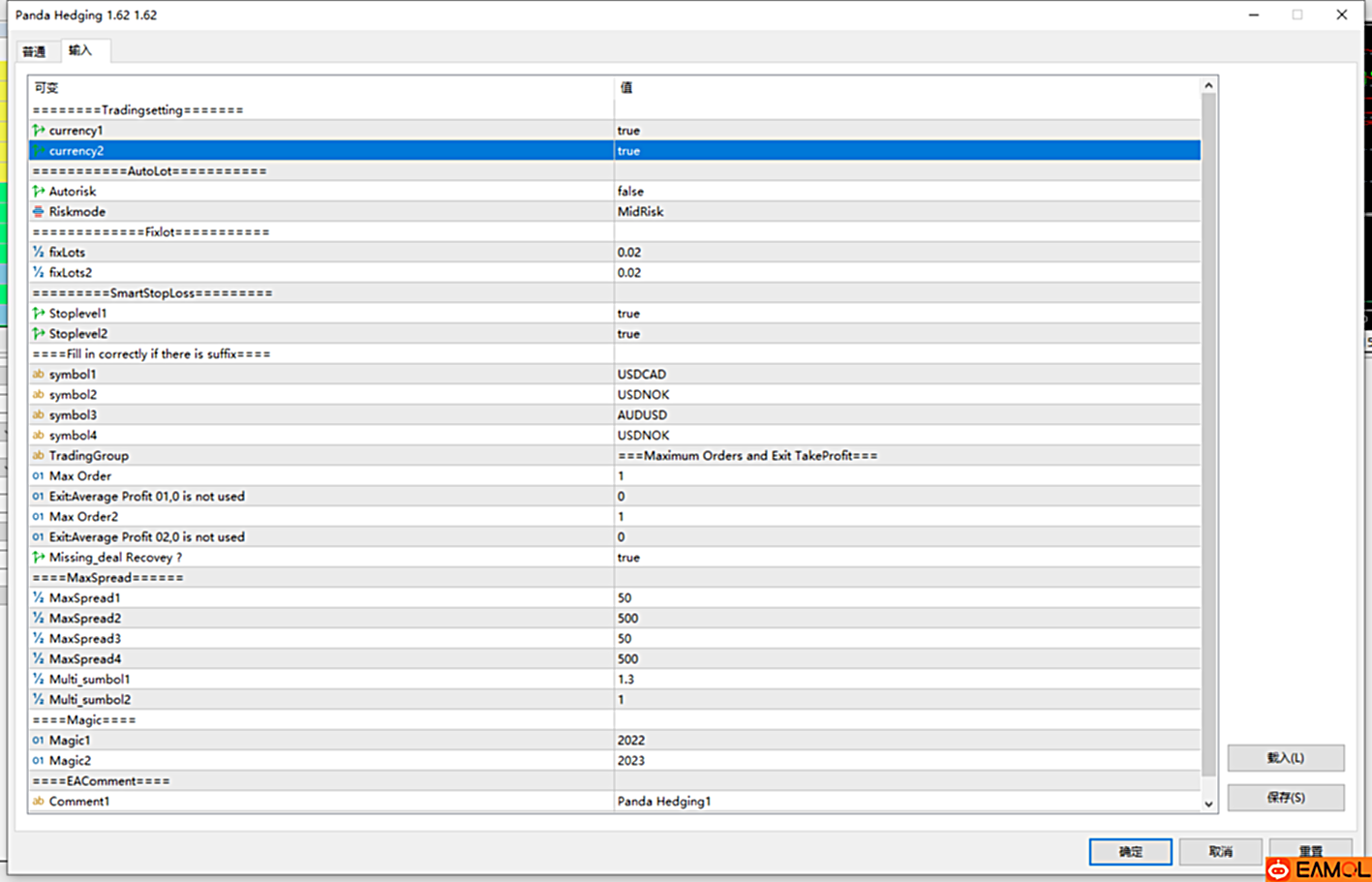The width and height of the screenshot is (1372, 882).
Task: Select the Exit:Average Profit 01 row label
Action: 147,496
